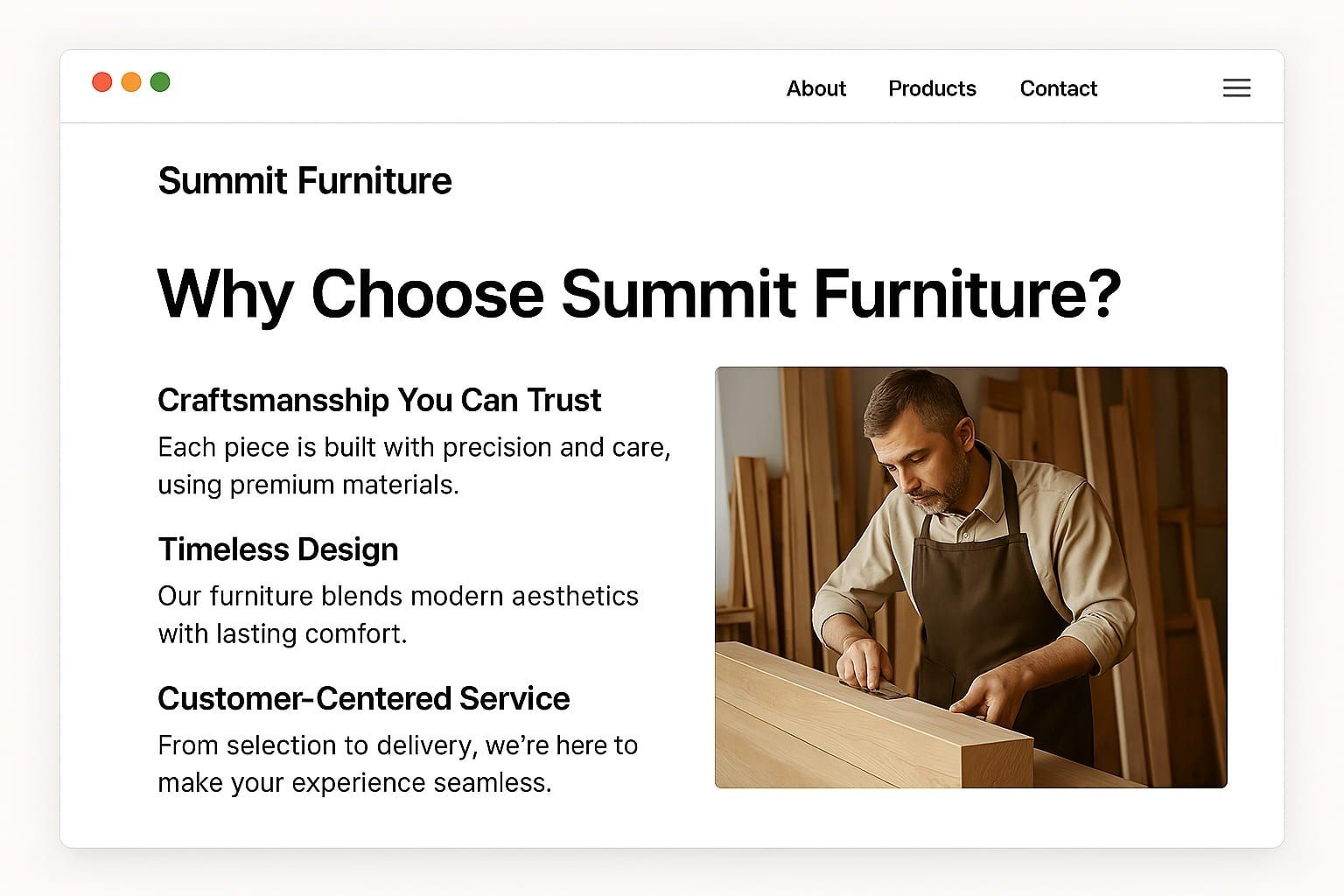This screenshot has width=1344, height=896.
Task: Click the craftsman woodworking photo
Action: click(x=970, y=577)
